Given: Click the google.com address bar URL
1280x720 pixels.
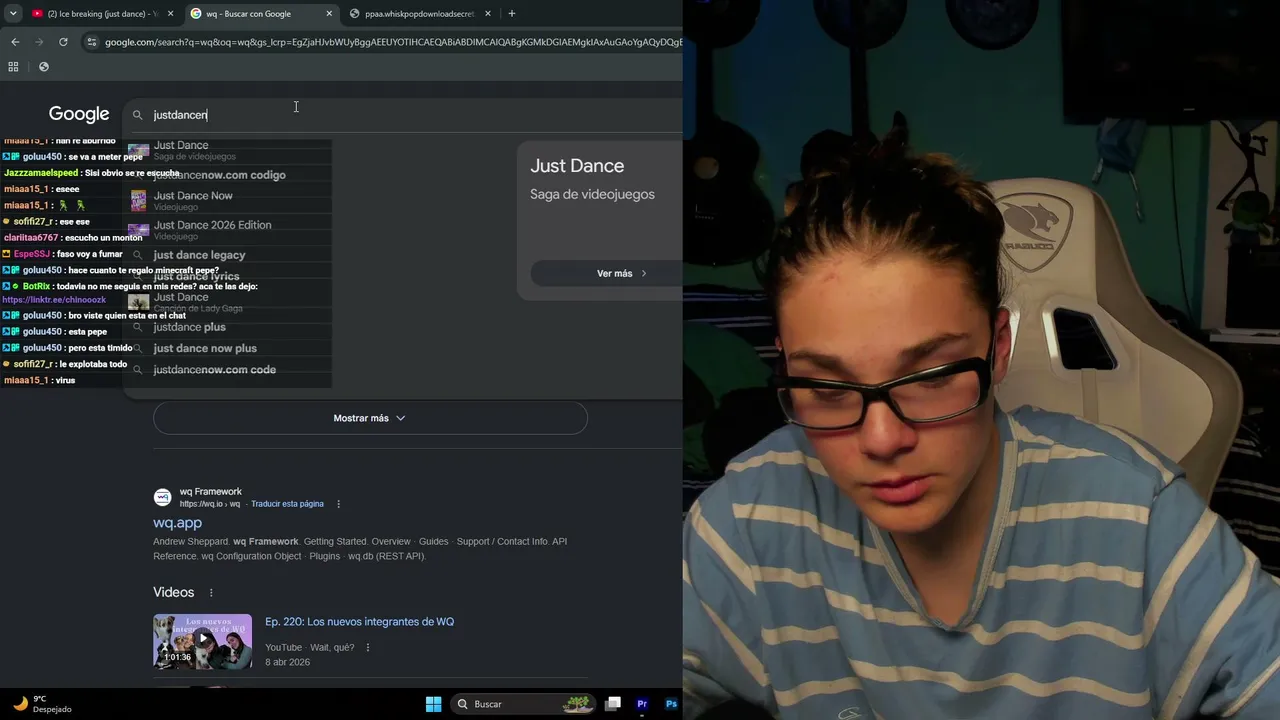Looking at the screenshot, I should [x=393, y=42].
